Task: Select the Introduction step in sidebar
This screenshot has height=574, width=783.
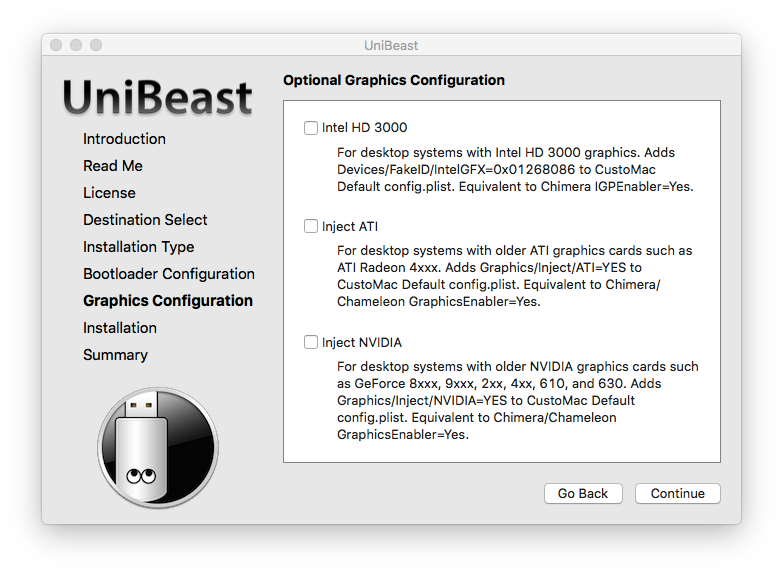Action: [x=124, y=139]
